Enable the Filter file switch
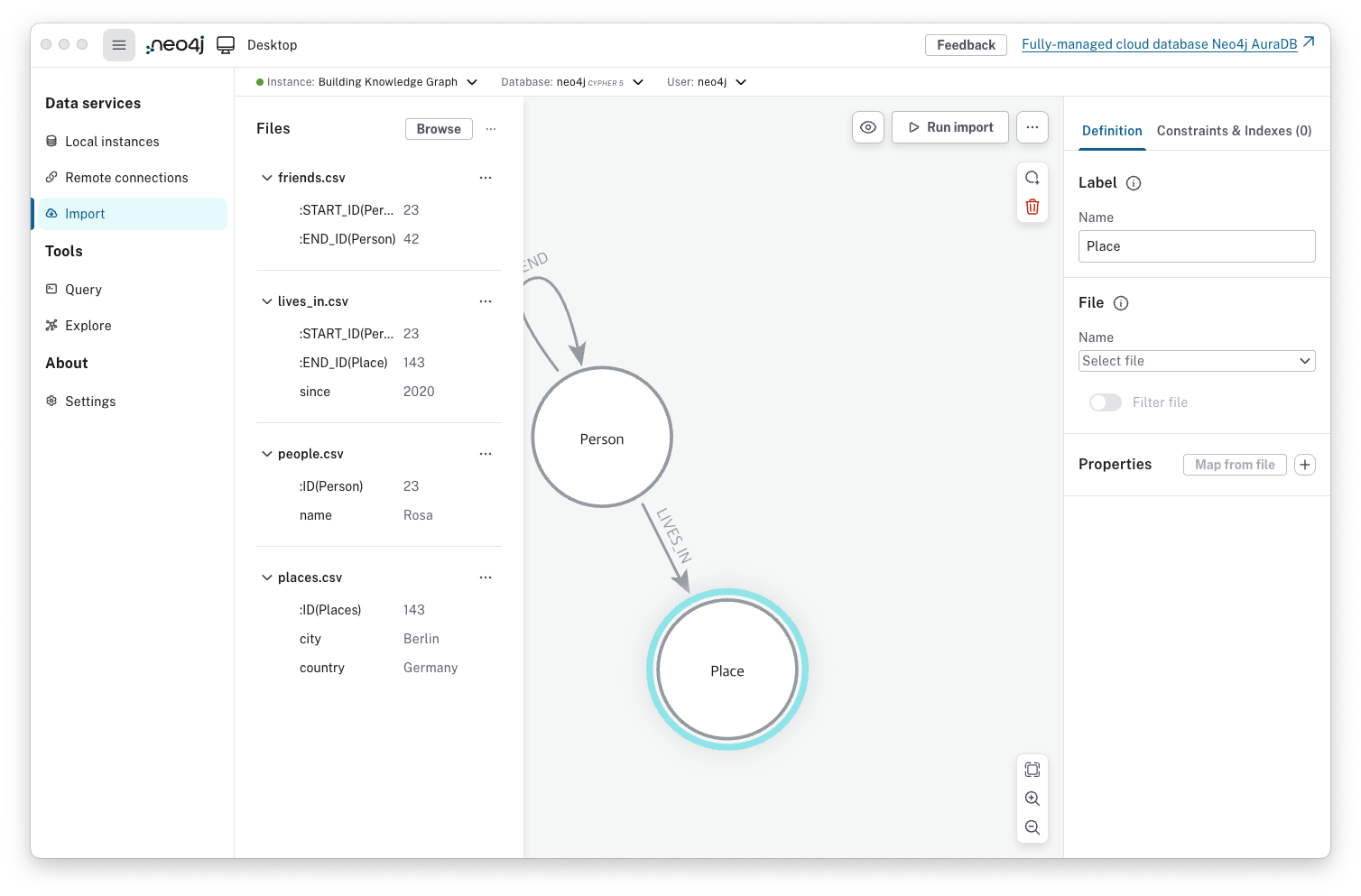The height and width of the screenshot is (896, 1361). 1106,402
